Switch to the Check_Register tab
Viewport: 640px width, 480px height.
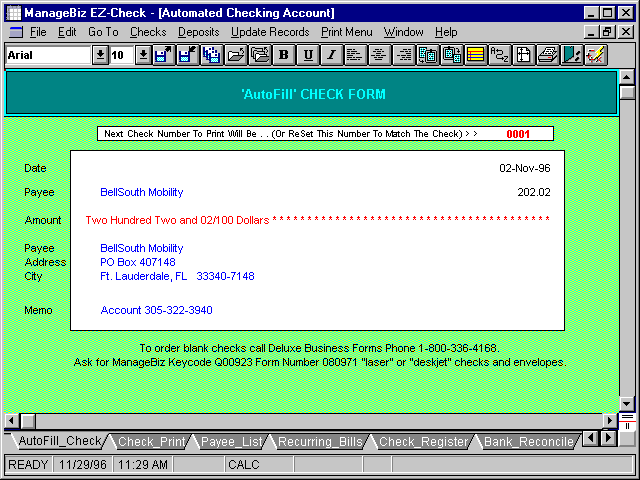tap(423, 441)
